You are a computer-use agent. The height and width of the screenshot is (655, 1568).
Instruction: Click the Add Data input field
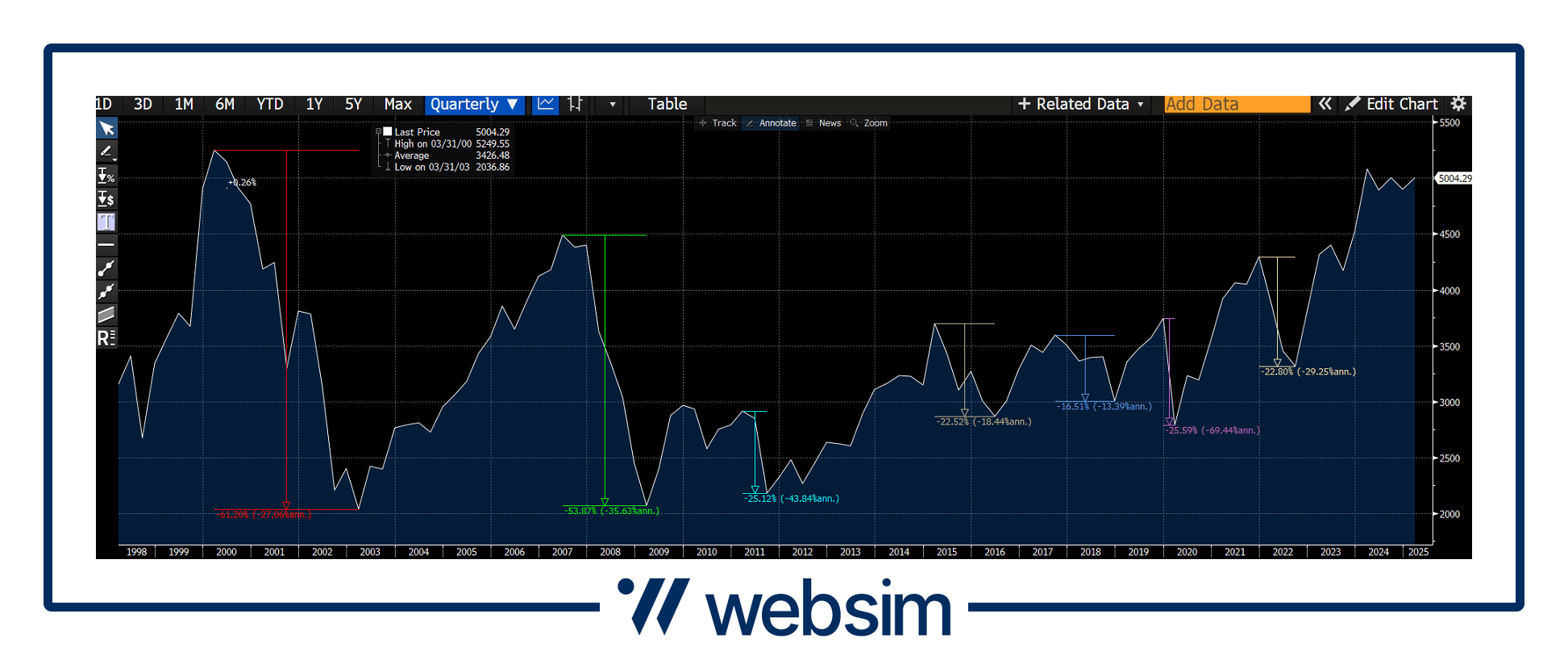tap(1236, 104)
